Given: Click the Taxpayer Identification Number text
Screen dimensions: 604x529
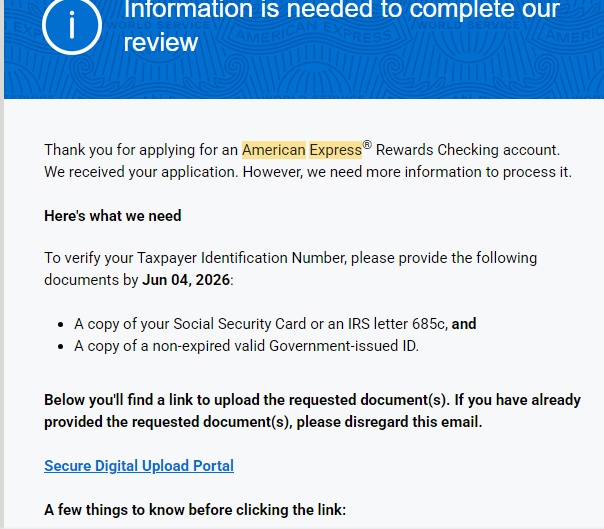Looking at the screenshot, I should 242,258.
